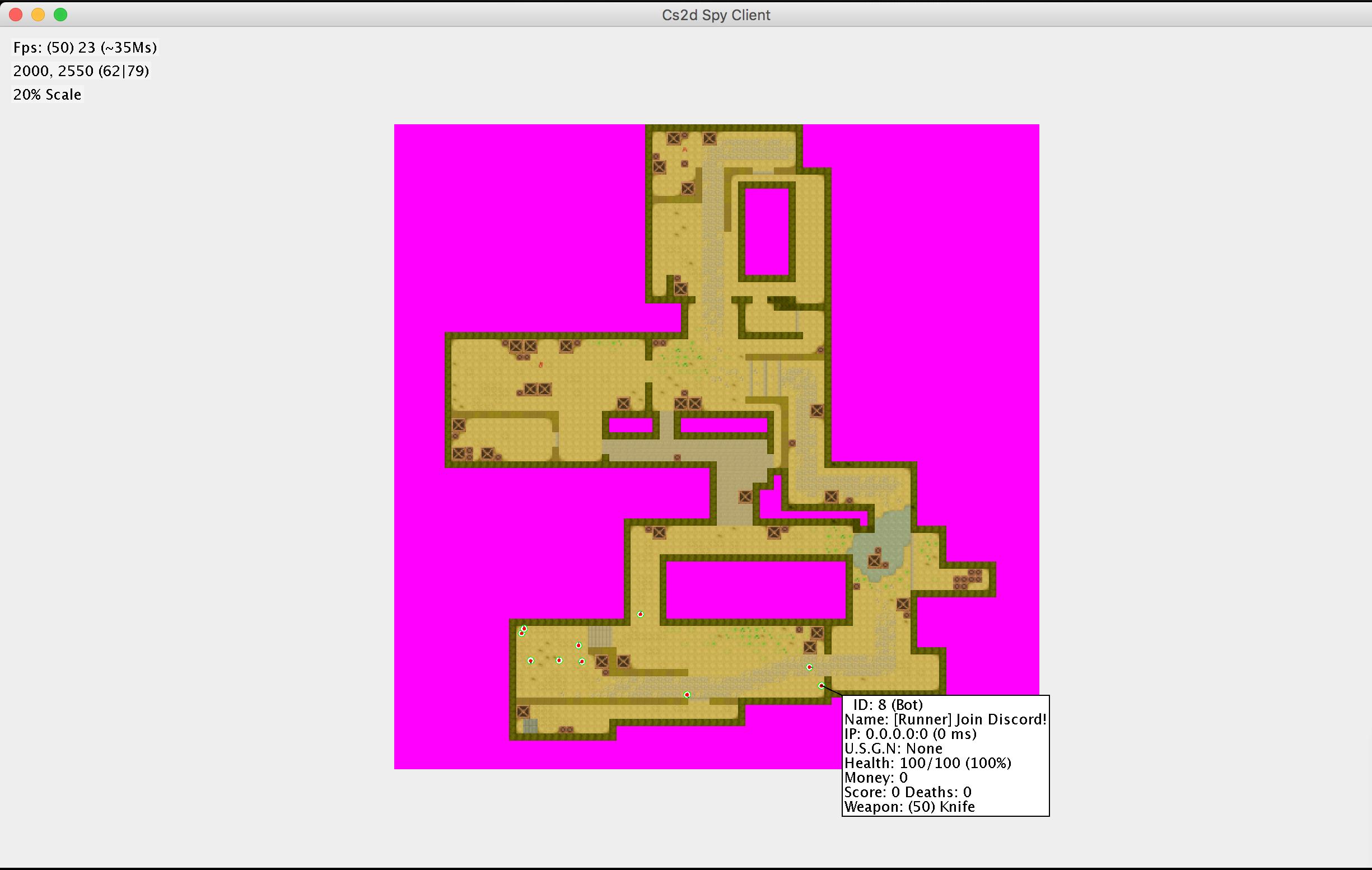Image resolution: width=1372 pixels, height=870 pixels.
Task: Click the green full-screen window button
Action: 60,15
